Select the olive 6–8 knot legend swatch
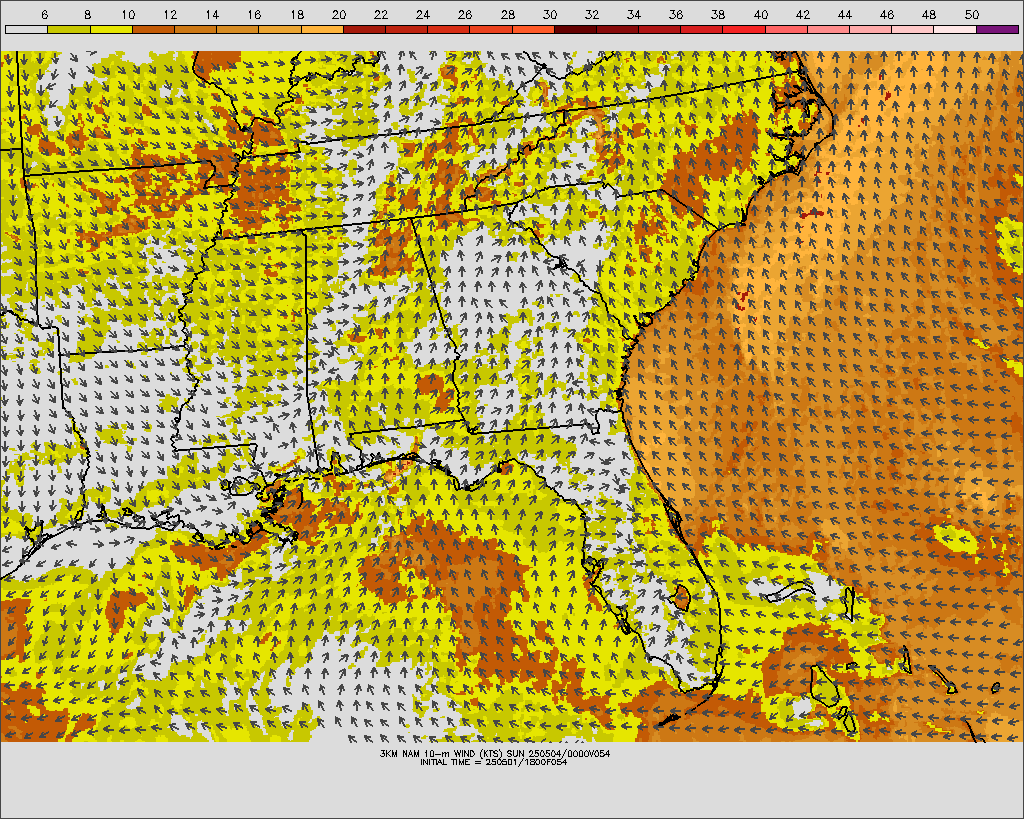The image size is (1024, 819). pos(69,29)
